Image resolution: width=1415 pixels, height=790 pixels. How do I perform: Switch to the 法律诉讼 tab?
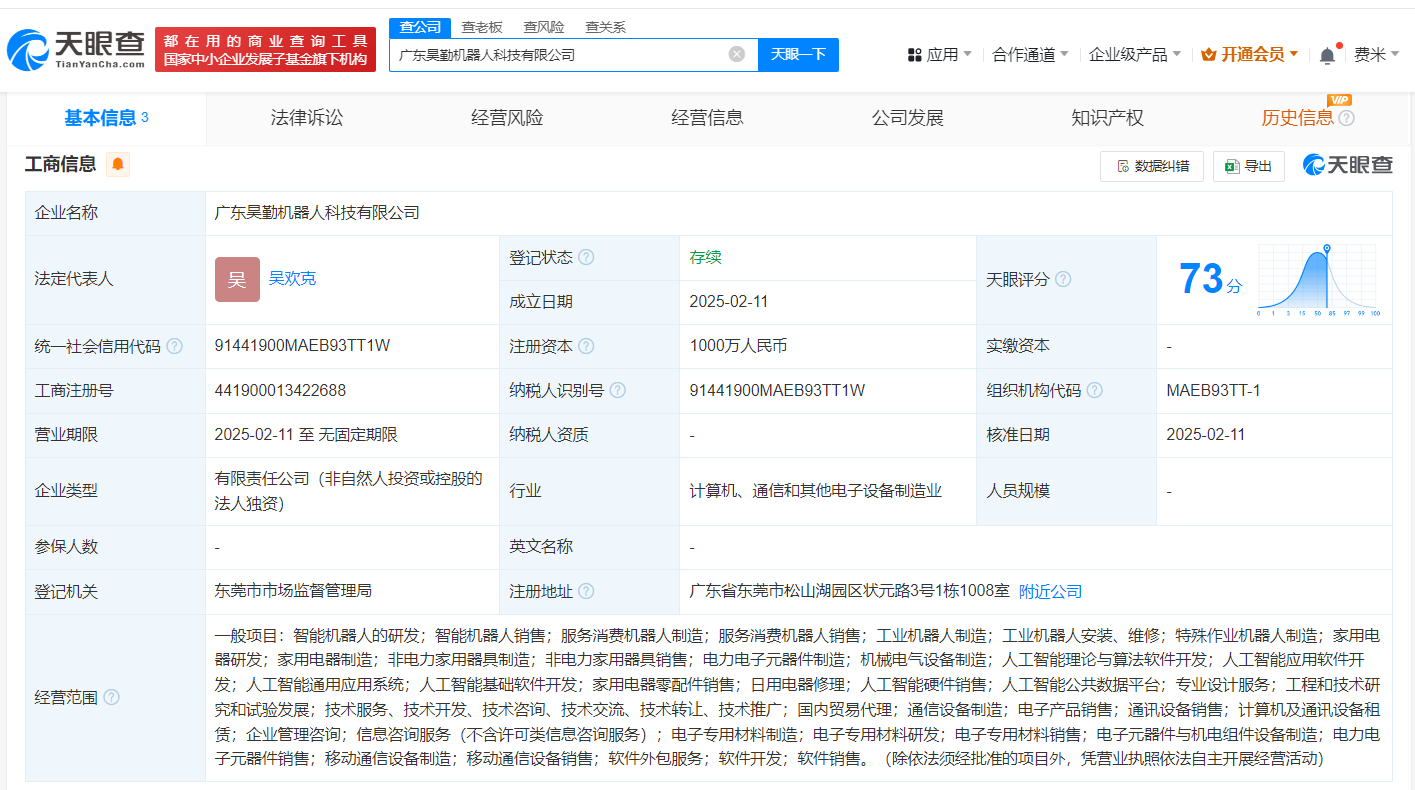coord(307,118)
